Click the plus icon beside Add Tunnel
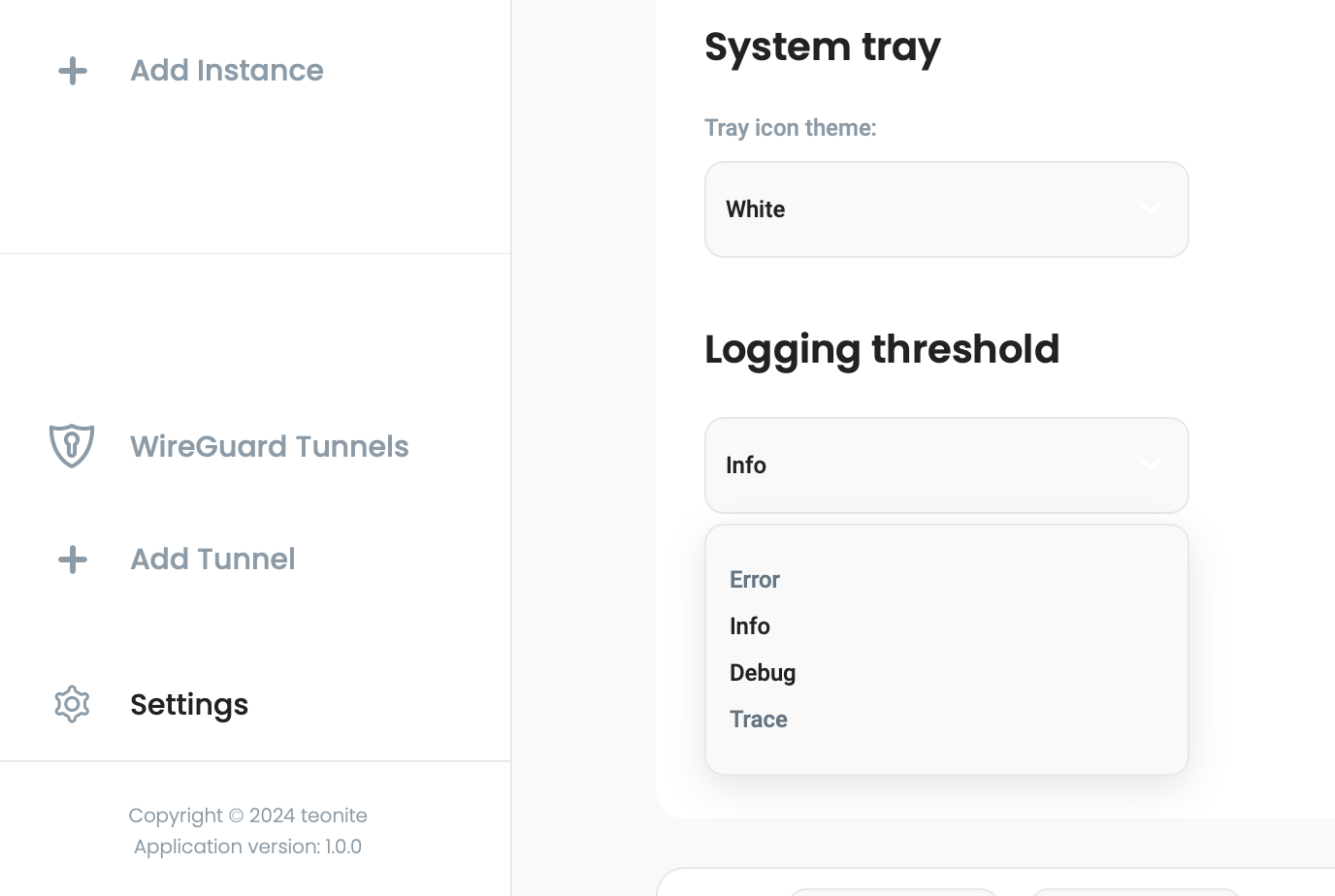This screenshot has height=896, width=1335. point(73,560)
